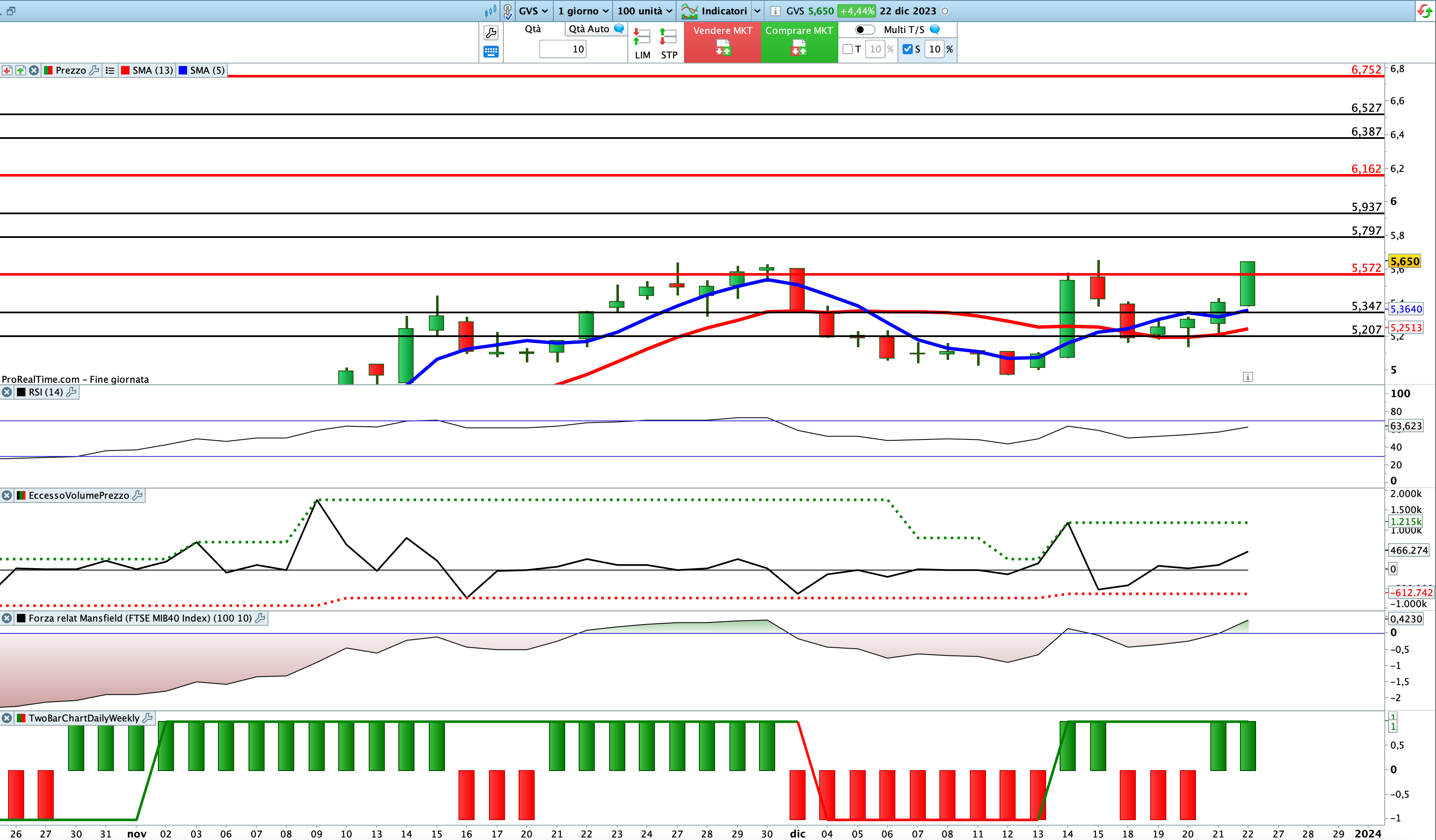This screenshot has height=840, width=1436.
Task: Click the S percentage field showing 10
Action: pyautogui.click(x=934, y=49)
